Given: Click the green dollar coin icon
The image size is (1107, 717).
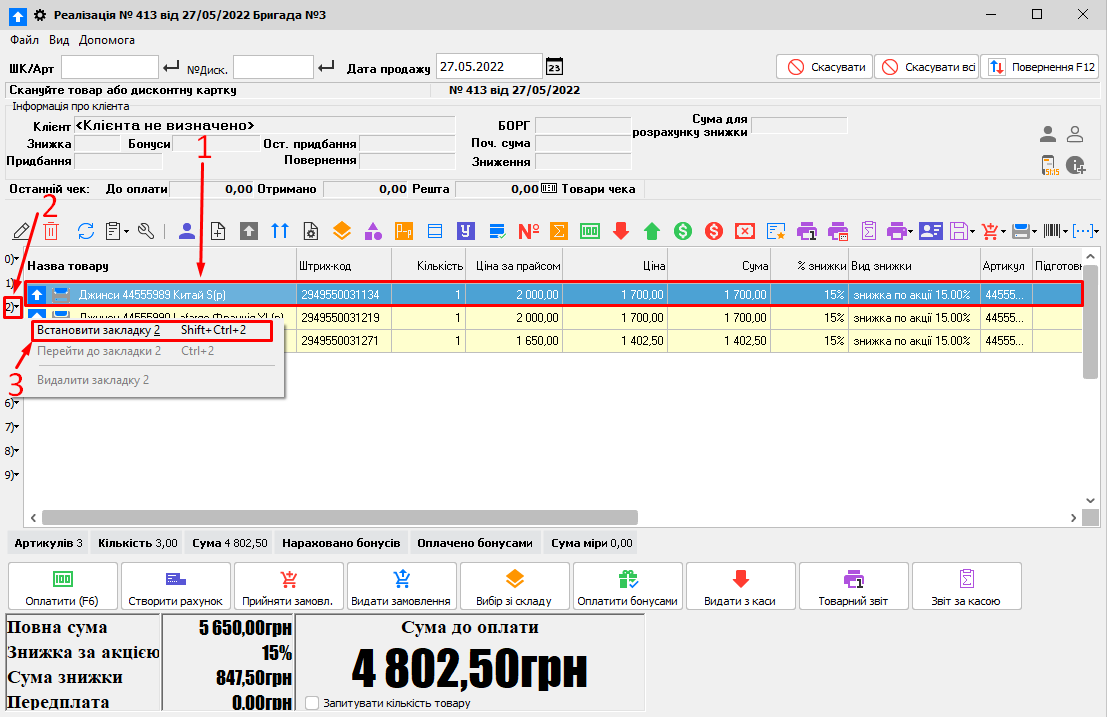Looking at the screenshot, I should pyautogui.click(x=683, y=231).
